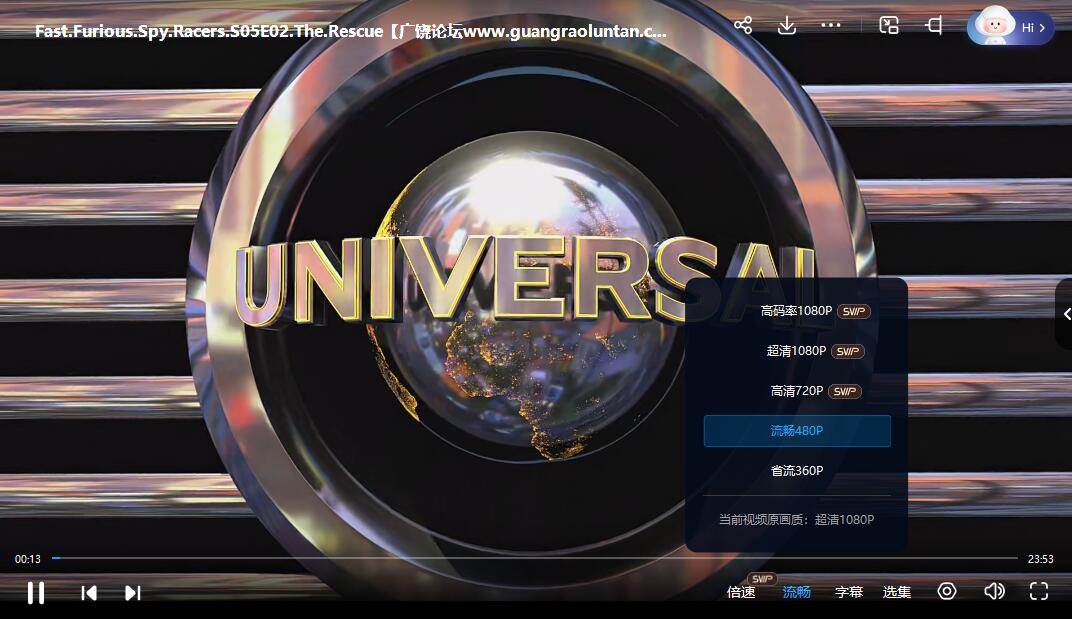Click the video title Fast.Furious.Spy.Racers text
The width and height of the screenshot is (1072, 619).
pos(351,31)
